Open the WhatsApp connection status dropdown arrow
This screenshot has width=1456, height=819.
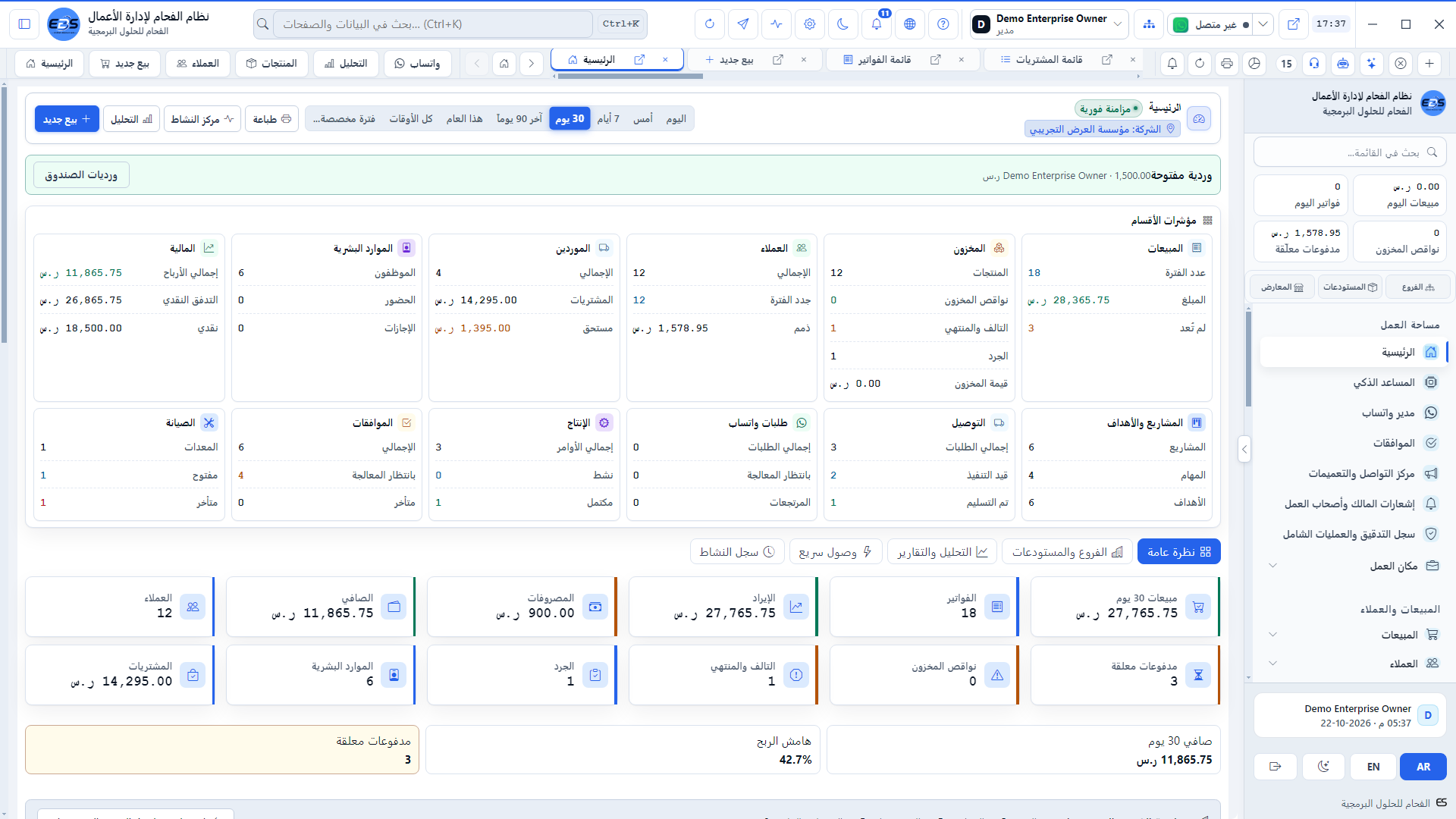tap(1263, 24)
